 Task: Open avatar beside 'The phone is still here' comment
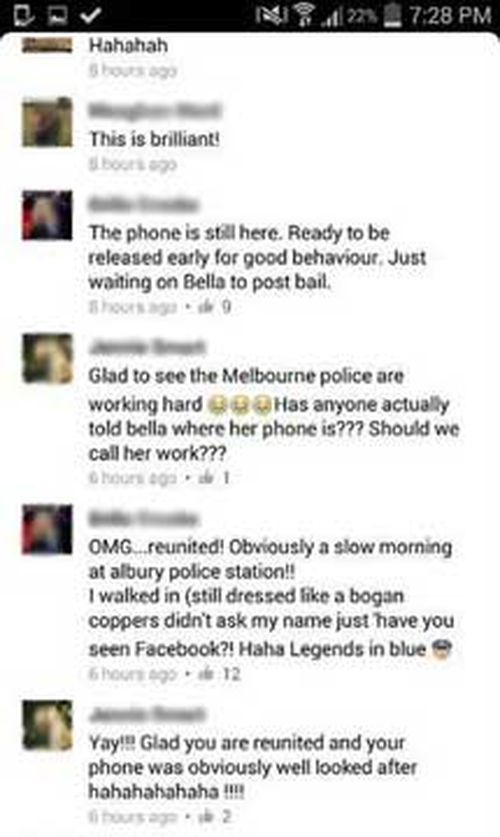click(x=47, y=215)
